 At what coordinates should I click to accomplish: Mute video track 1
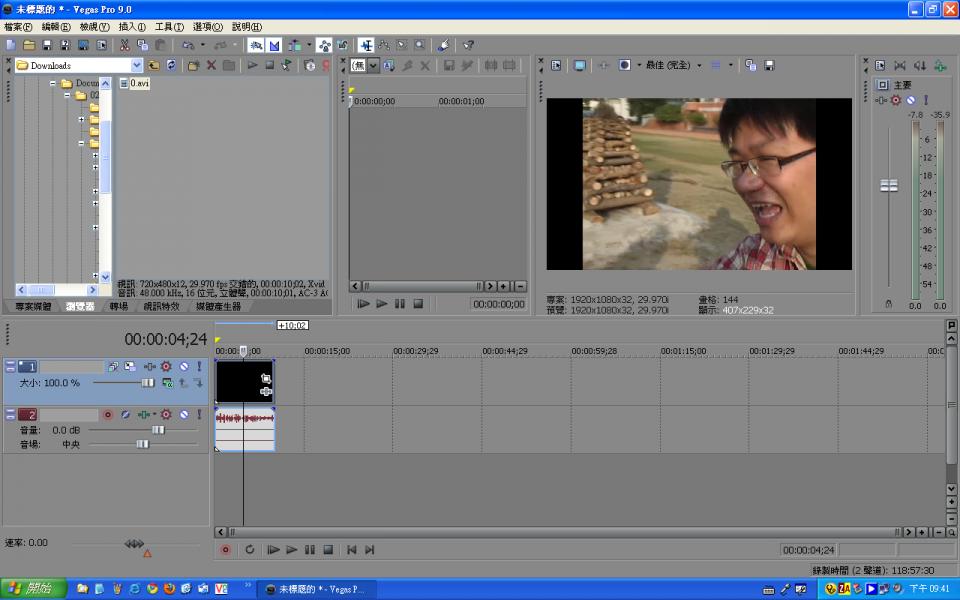184,367
